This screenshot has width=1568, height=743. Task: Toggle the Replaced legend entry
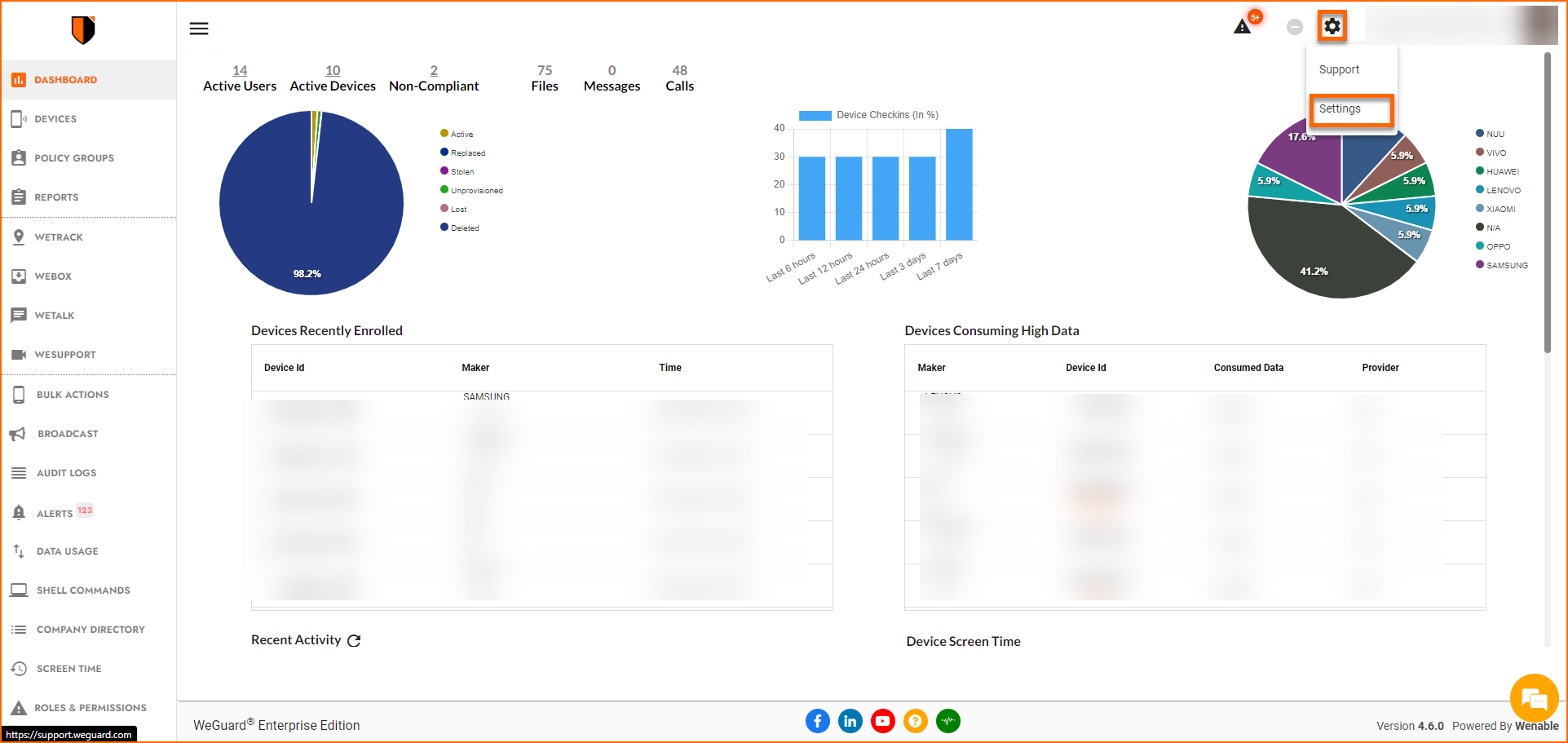(x=463, y=153)
